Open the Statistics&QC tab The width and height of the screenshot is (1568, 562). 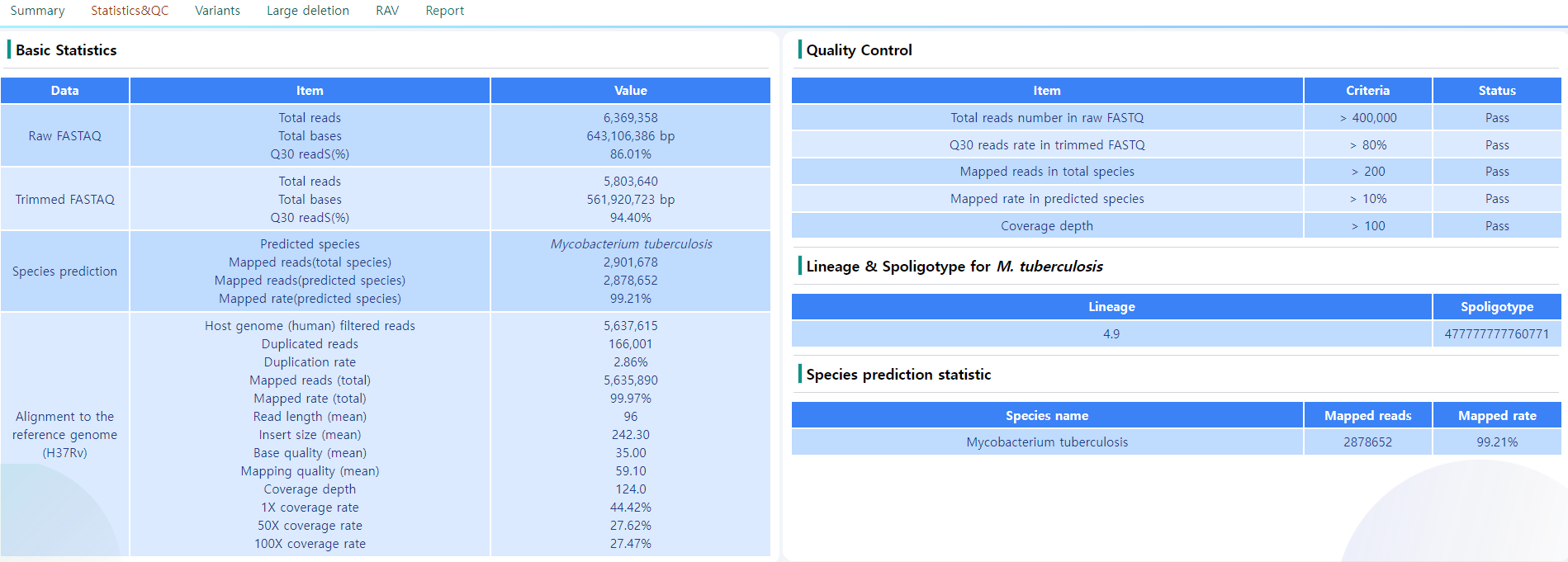pos(130,11)
